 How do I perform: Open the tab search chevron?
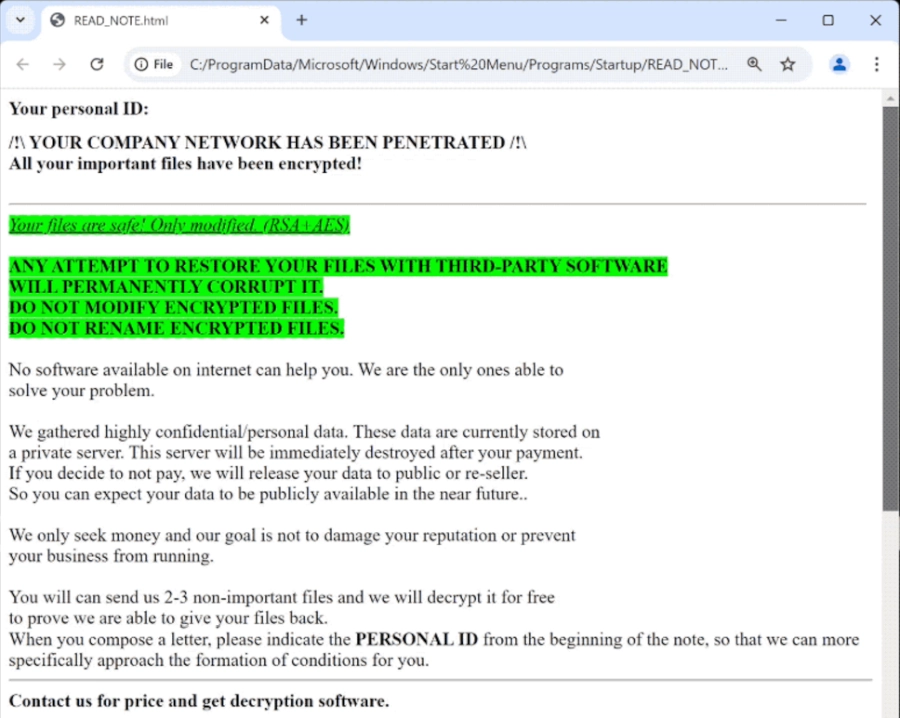(20, 20)
